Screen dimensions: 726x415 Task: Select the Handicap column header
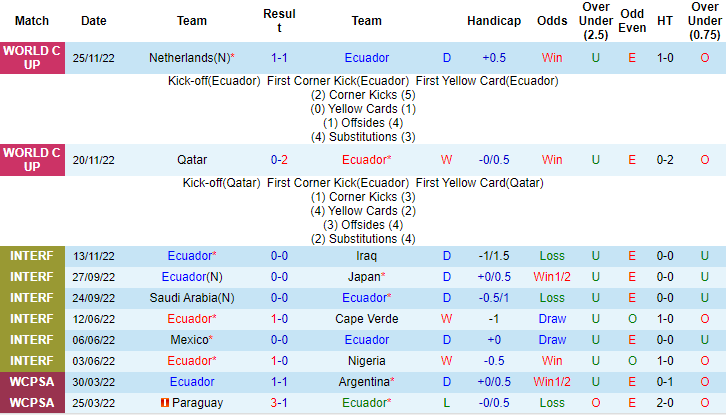(493, 20)
